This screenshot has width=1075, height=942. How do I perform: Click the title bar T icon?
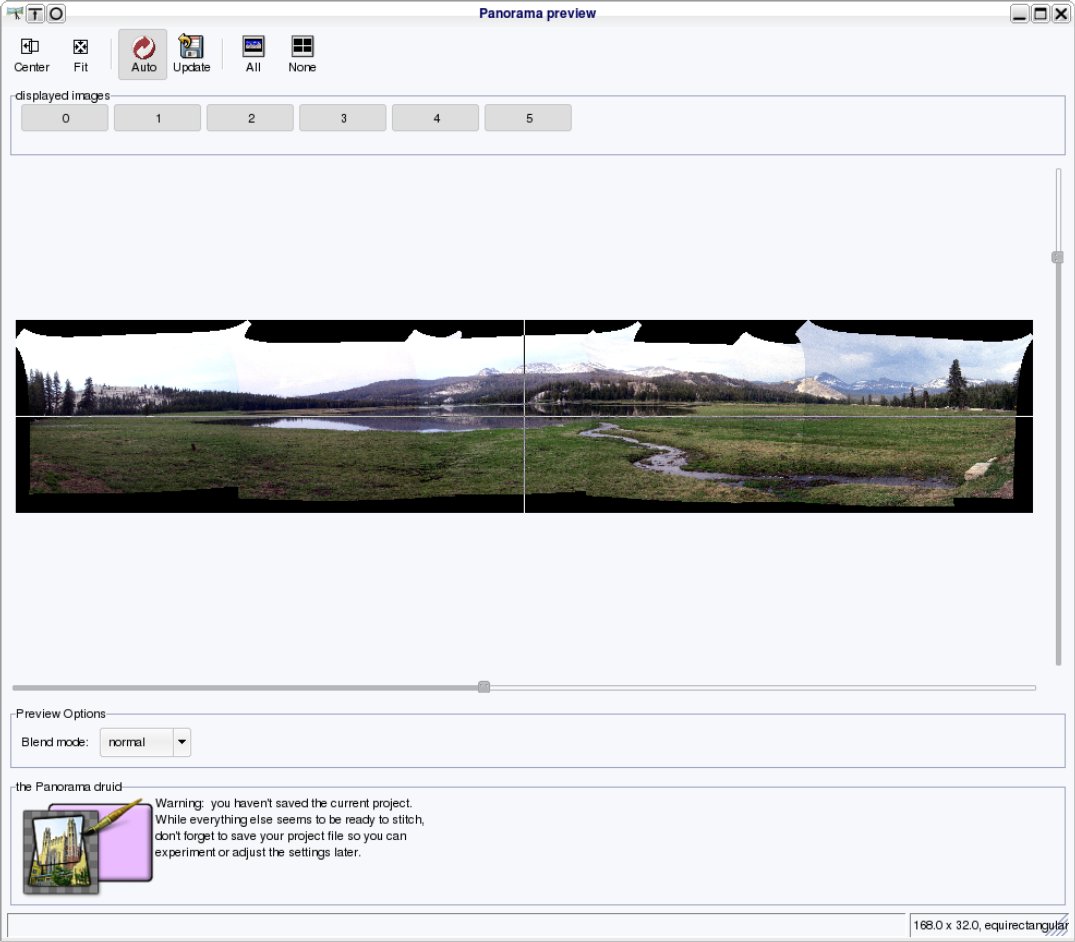coord(35,14)
